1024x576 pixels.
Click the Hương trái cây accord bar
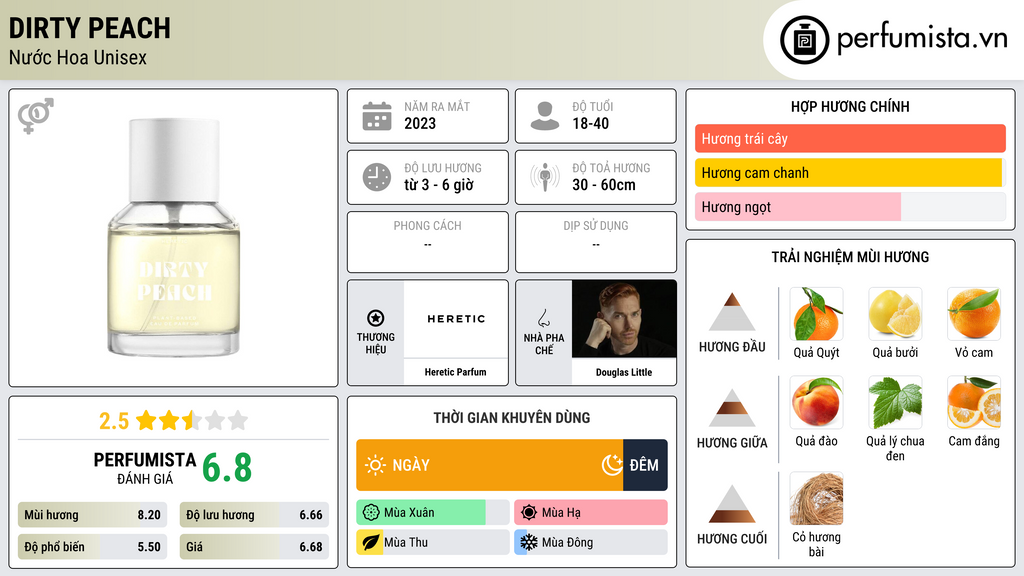click(850, 138)
